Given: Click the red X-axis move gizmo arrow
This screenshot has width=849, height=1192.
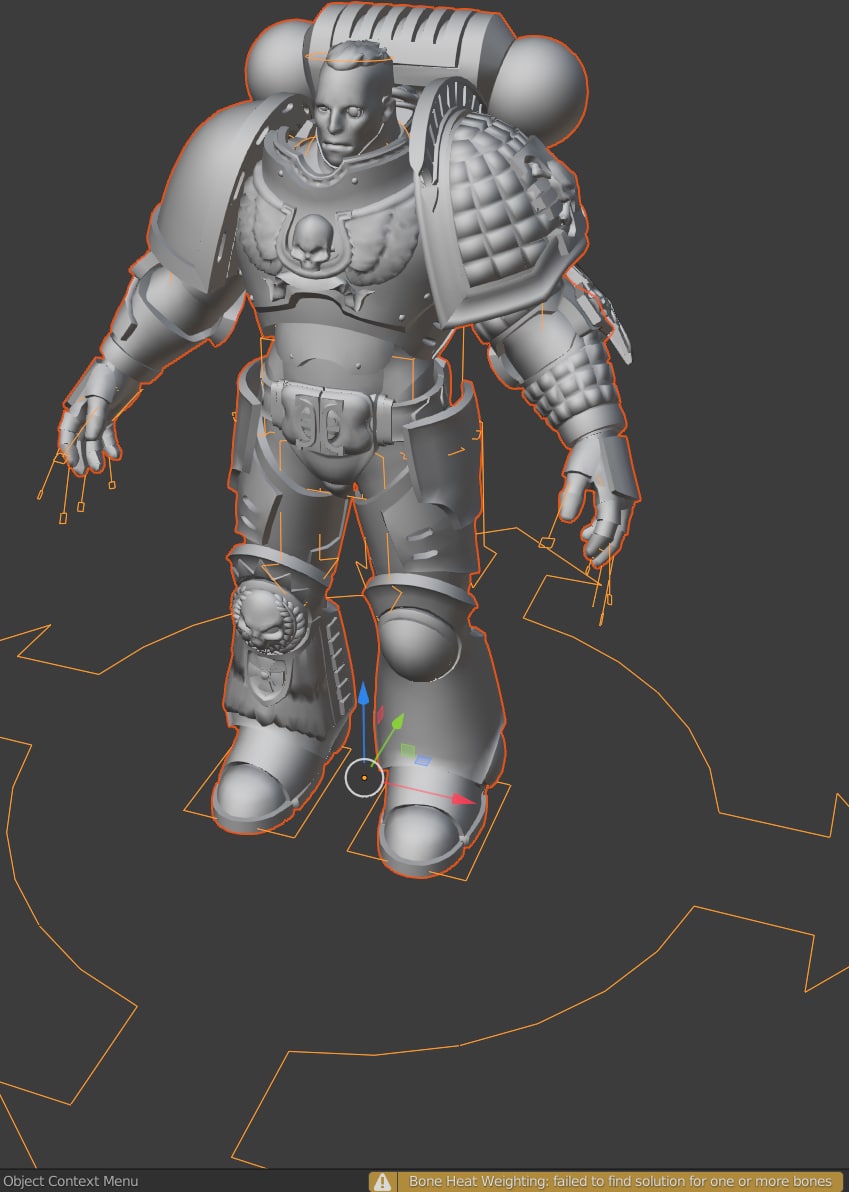Looking at the screenshot, I should click(464, 800).
